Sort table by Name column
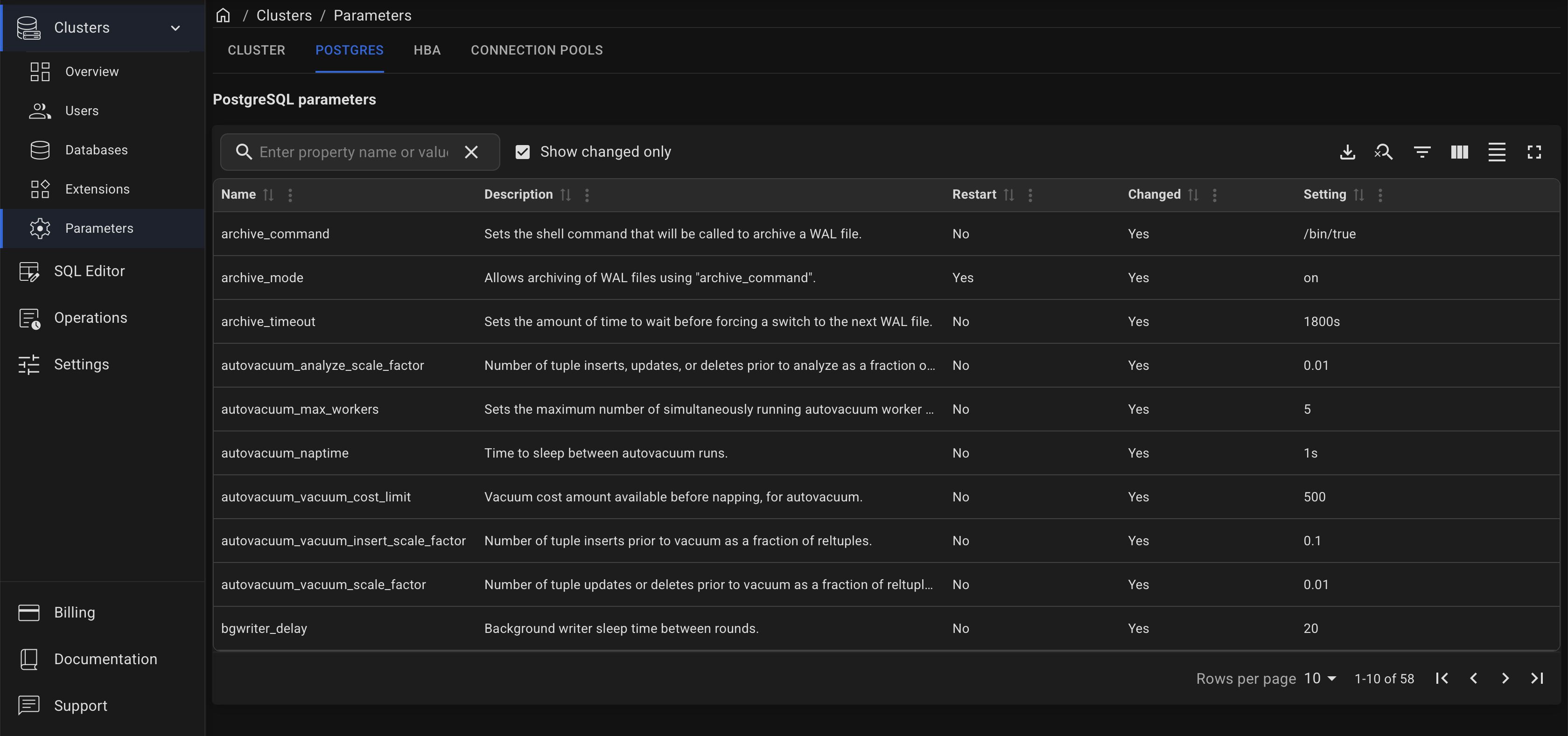Screen dimensions: 1568x736 [x=268, y=194]
